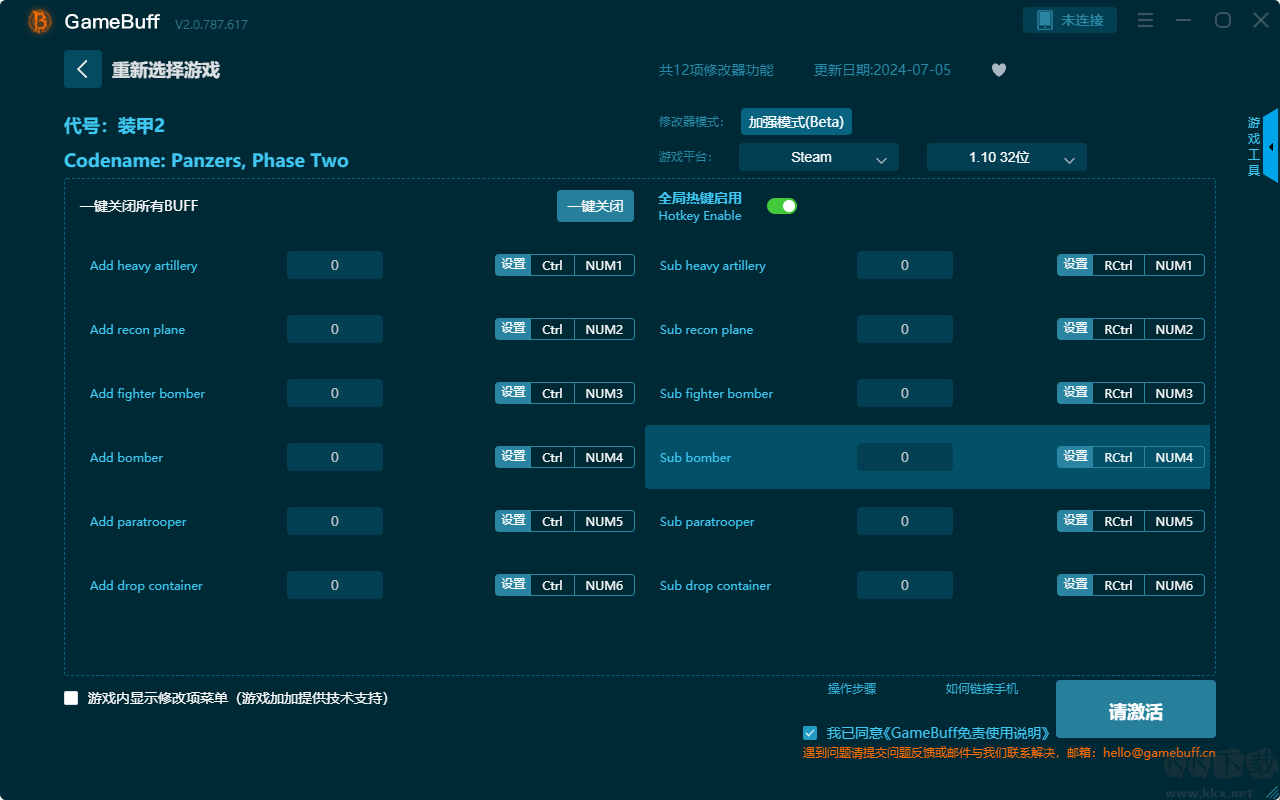Click the GameBuff logo icon

click(x=40, y=21)
